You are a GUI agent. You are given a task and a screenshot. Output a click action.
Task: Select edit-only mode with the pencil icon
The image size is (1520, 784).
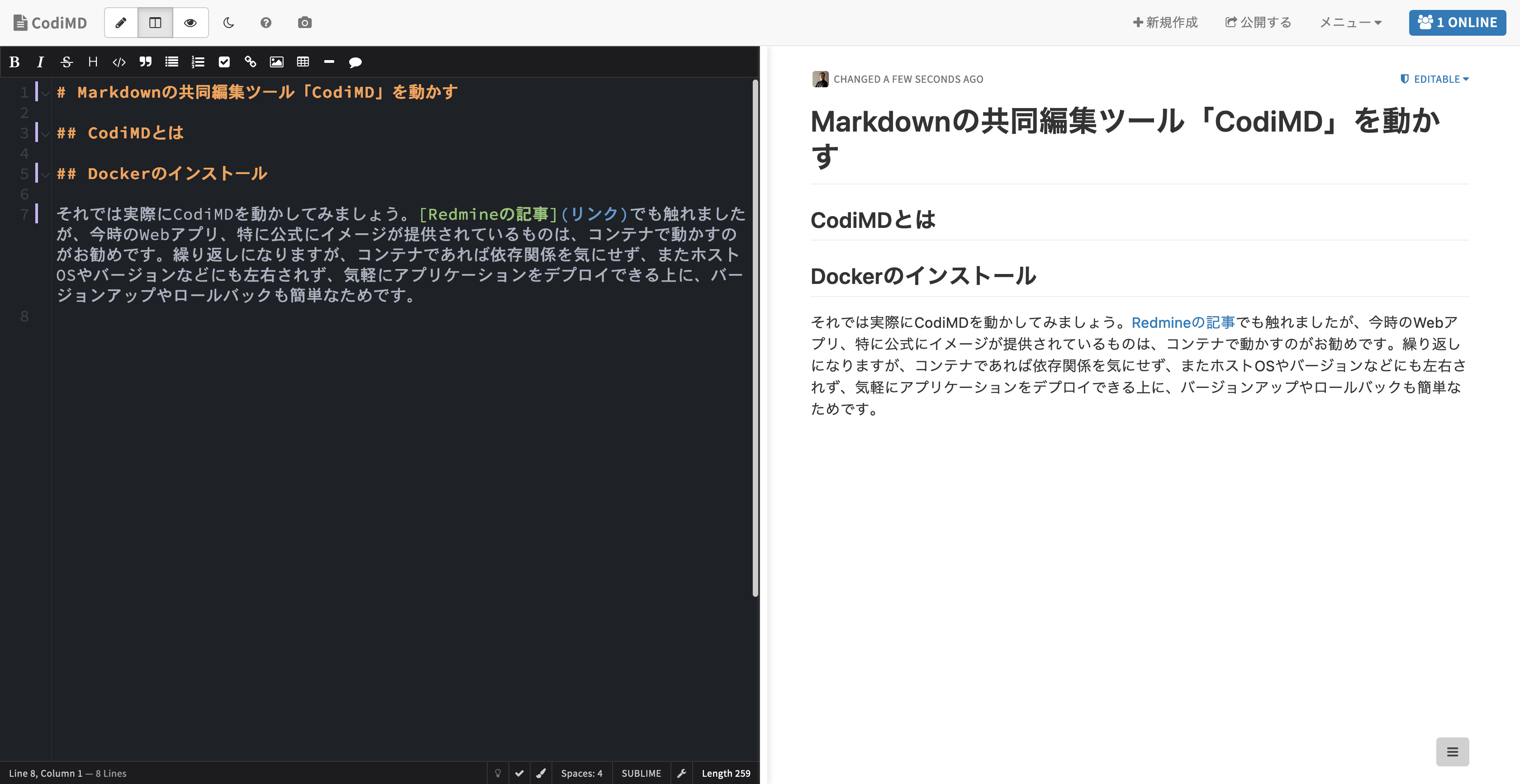coord(121,23)
